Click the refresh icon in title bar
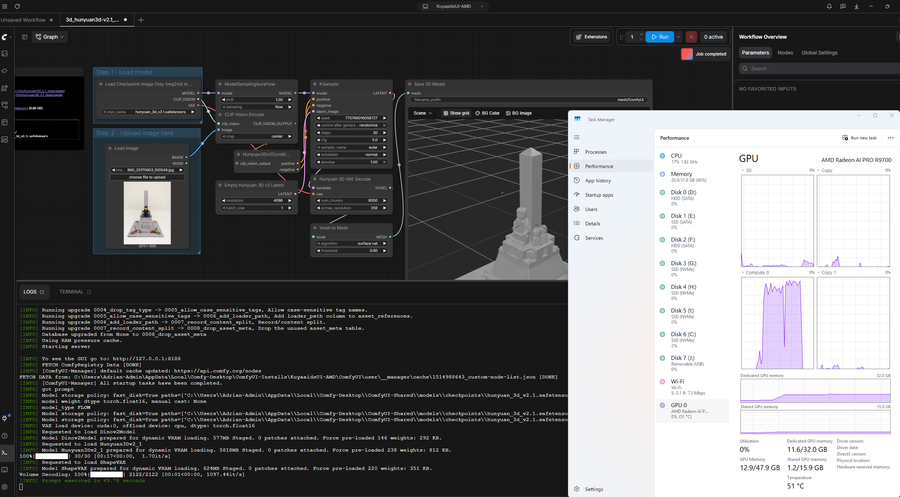Viewport: 900px width, 497px height. [17, 6]
